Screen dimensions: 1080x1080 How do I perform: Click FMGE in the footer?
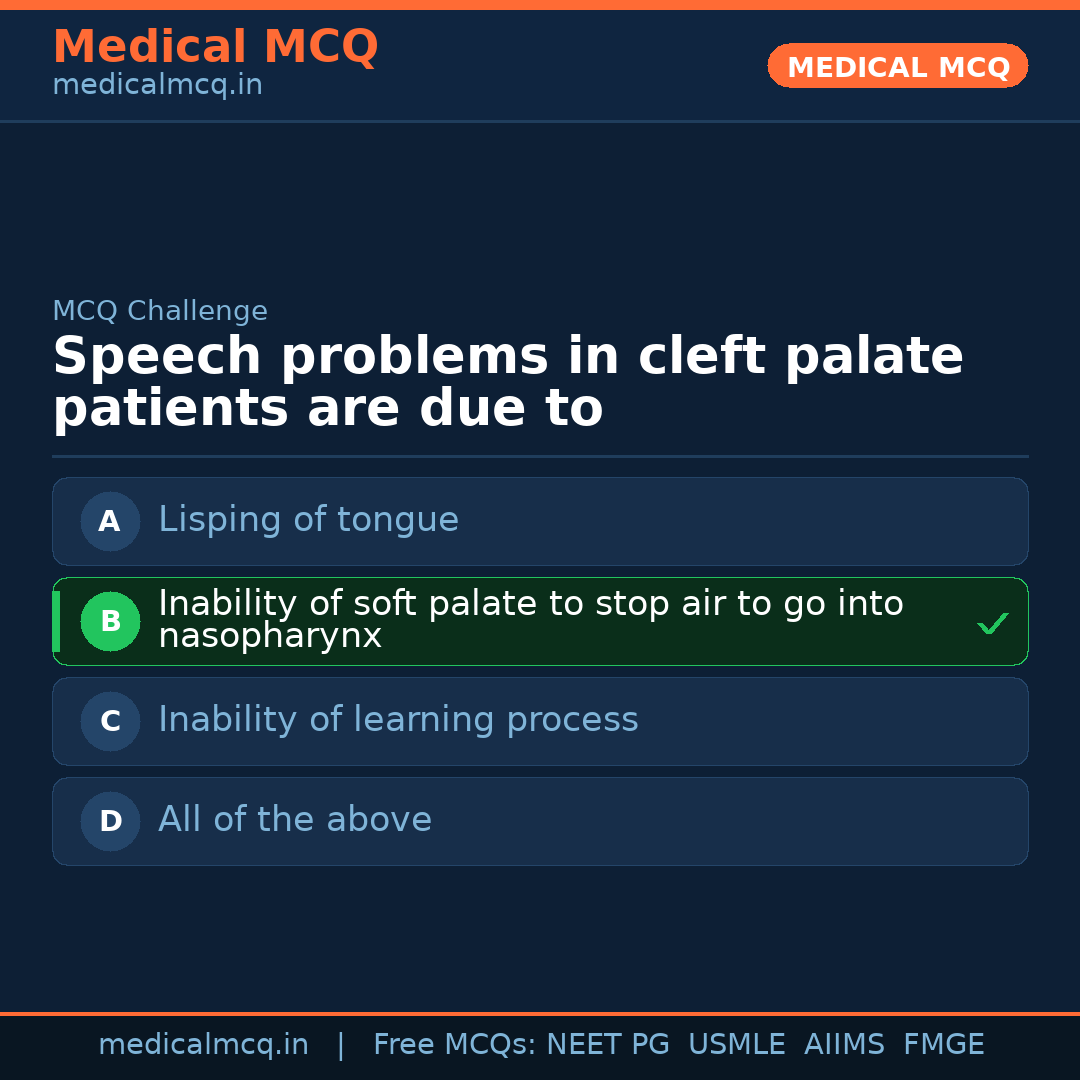pos(943,1045)
